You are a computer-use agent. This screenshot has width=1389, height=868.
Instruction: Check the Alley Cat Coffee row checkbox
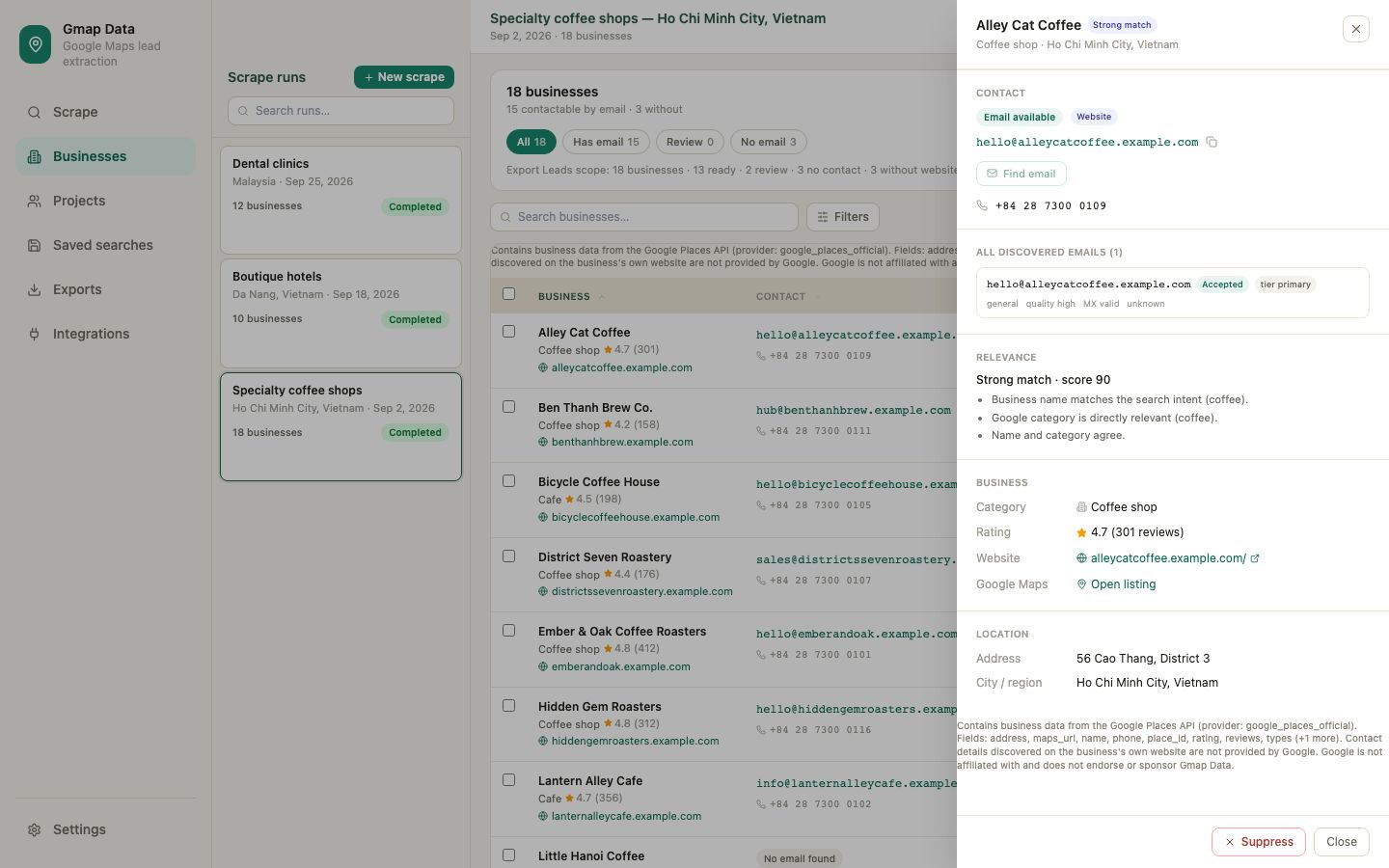pos(509,332)
